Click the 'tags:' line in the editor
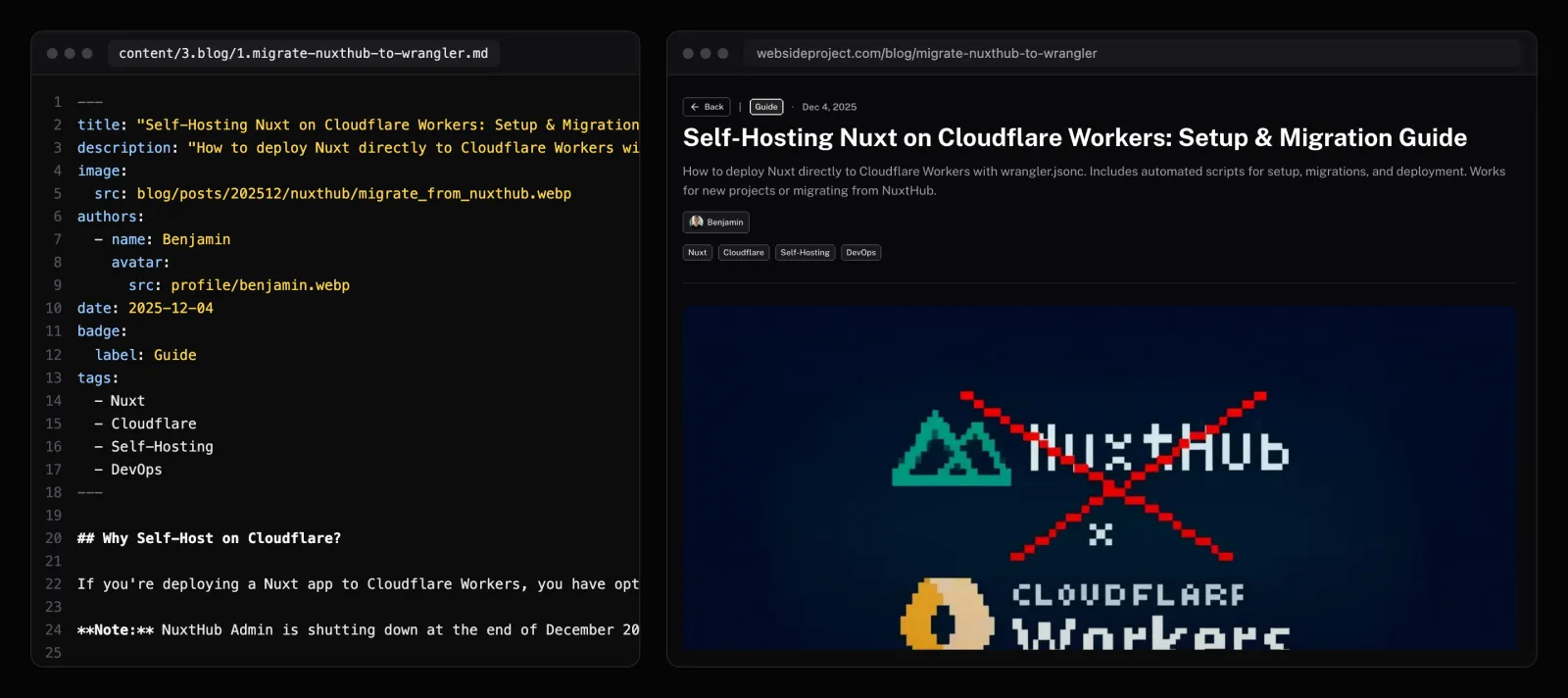 98,377
